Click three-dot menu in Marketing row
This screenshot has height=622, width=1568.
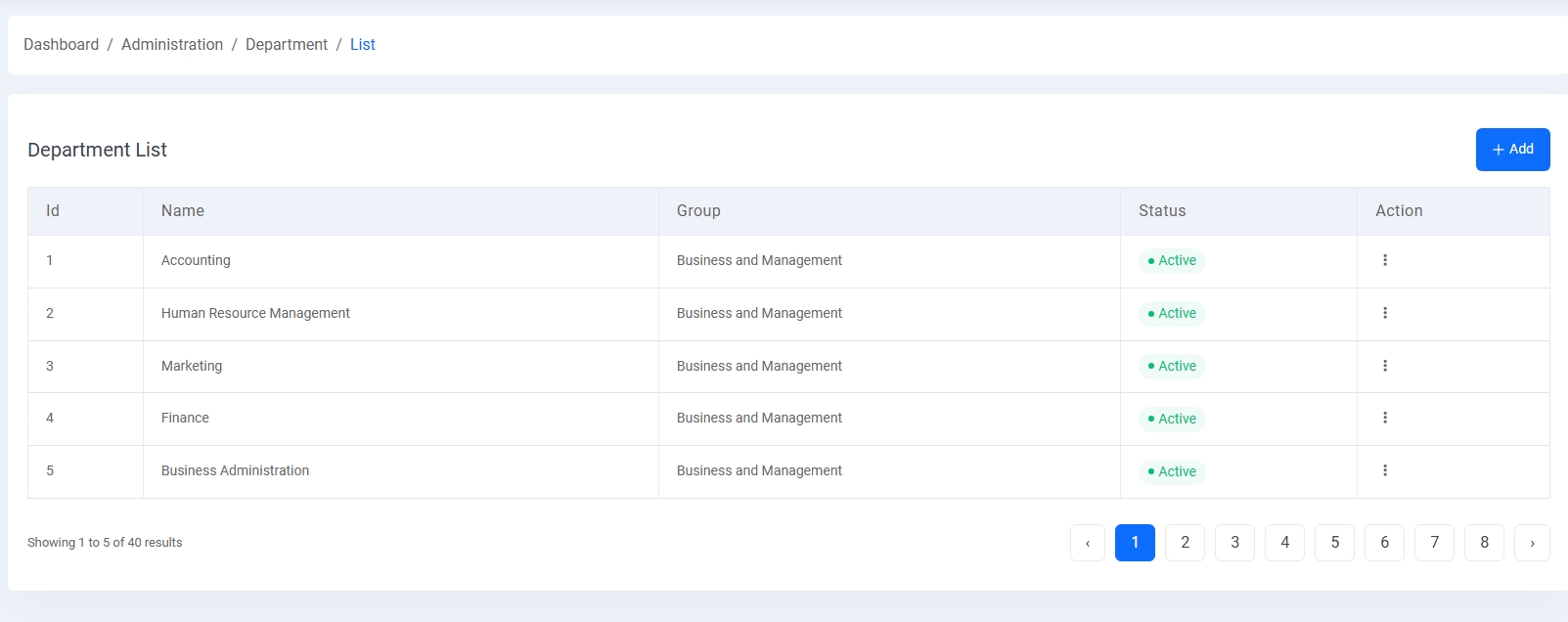point(1384,366)
